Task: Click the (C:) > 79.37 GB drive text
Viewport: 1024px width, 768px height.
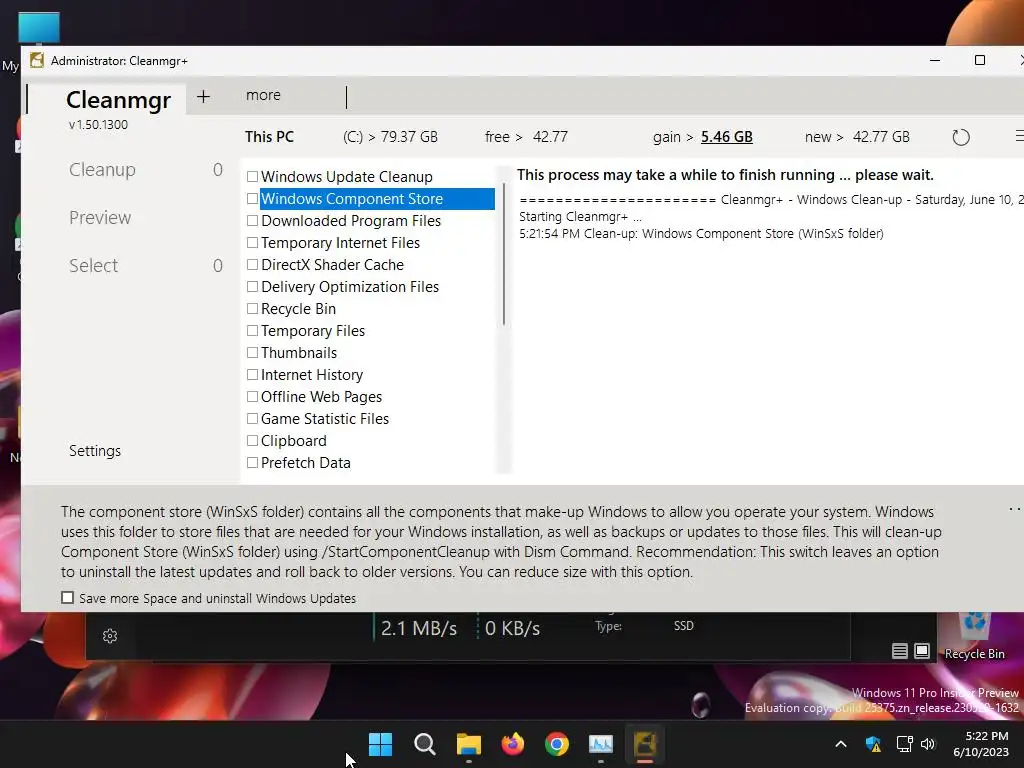Action: tap(391, 137)
